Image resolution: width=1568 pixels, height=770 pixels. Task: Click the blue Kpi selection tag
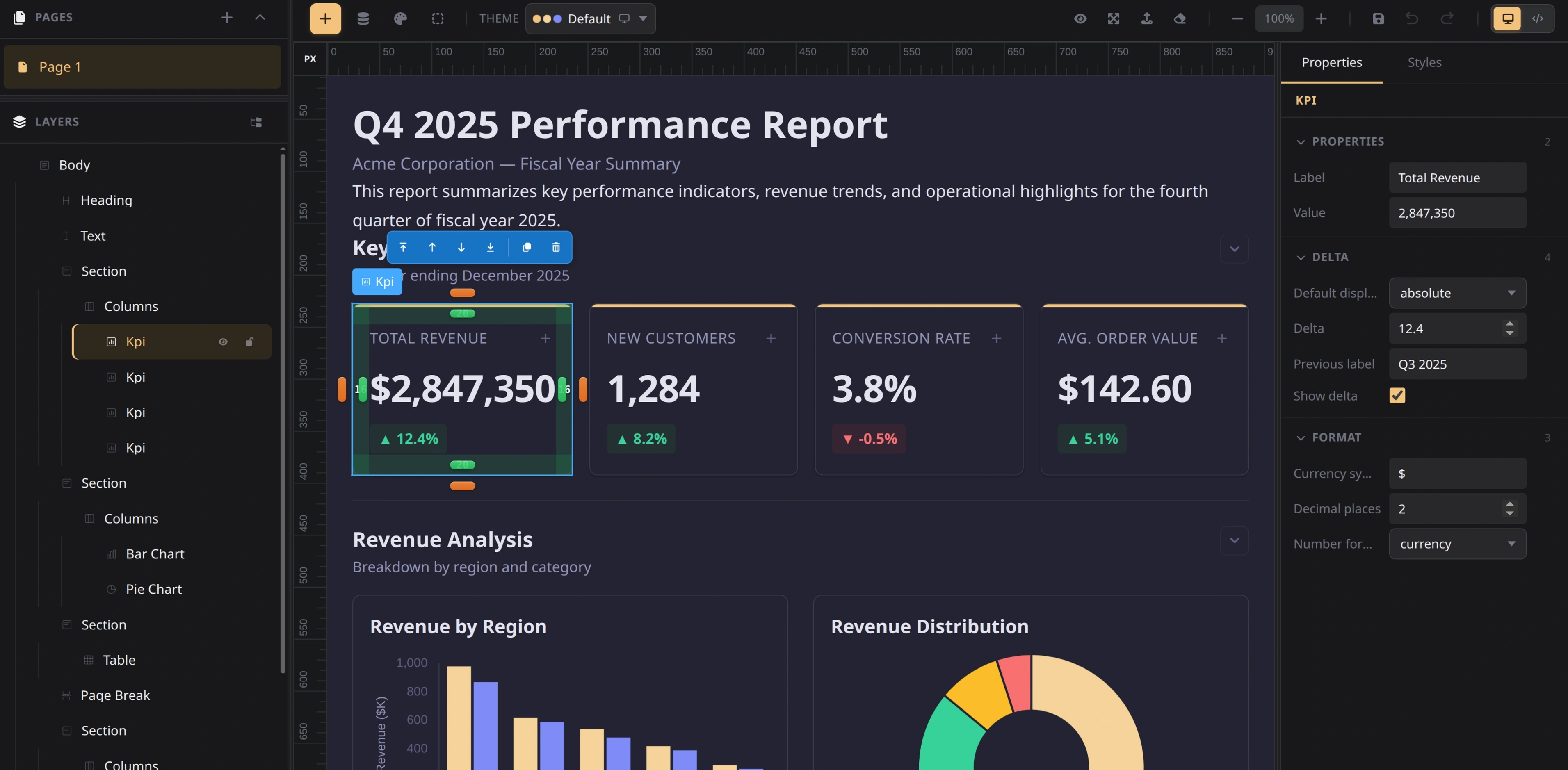[377, 281]
